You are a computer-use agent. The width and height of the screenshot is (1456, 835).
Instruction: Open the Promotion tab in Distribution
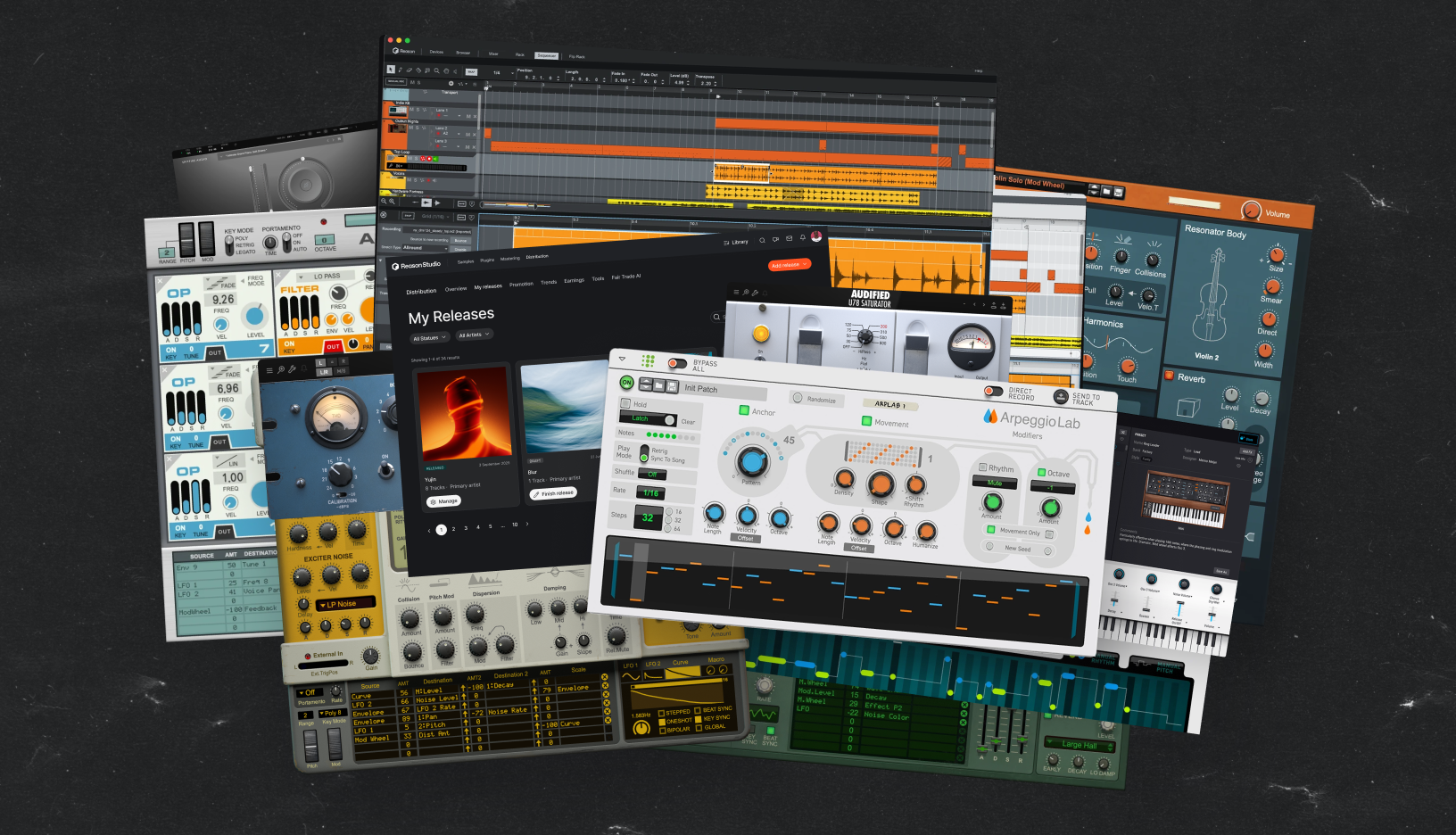tap(521, 285)
